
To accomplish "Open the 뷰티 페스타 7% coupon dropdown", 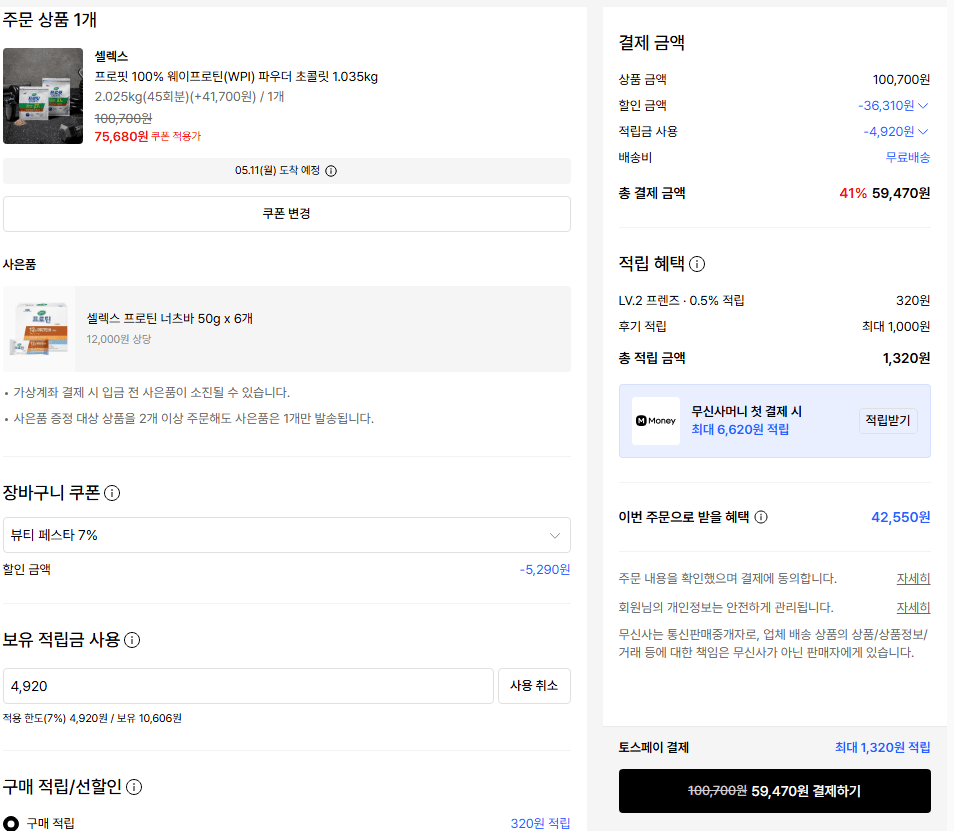I will (x=287, y=535).
